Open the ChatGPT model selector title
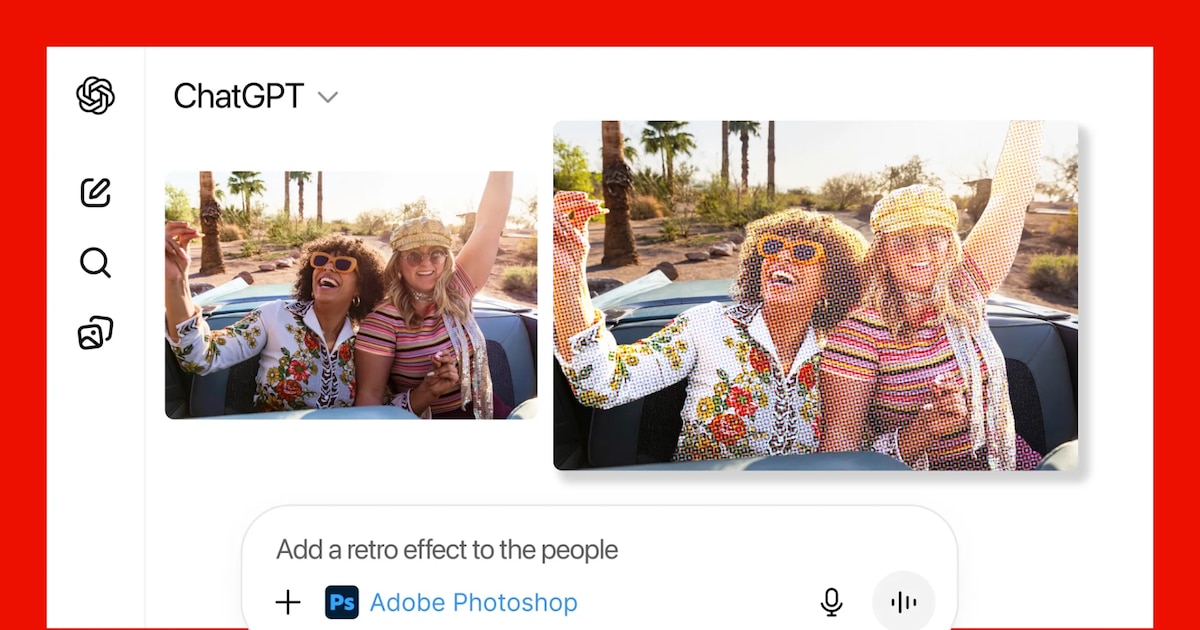The width and height of the screenshot is (1200, 630). click(x=239, y=96)
